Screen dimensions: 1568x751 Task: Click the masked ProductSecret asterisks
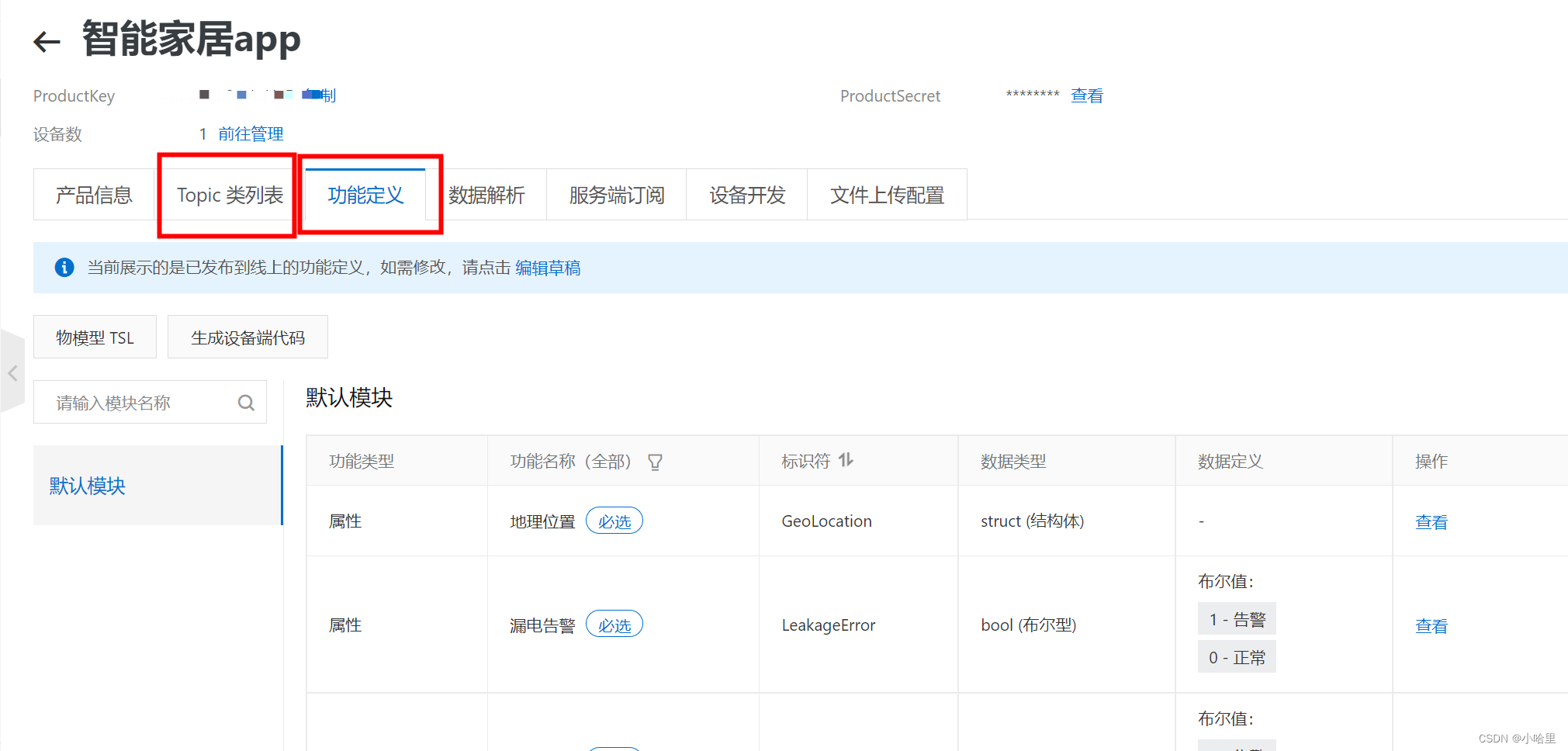[1033, 95]
